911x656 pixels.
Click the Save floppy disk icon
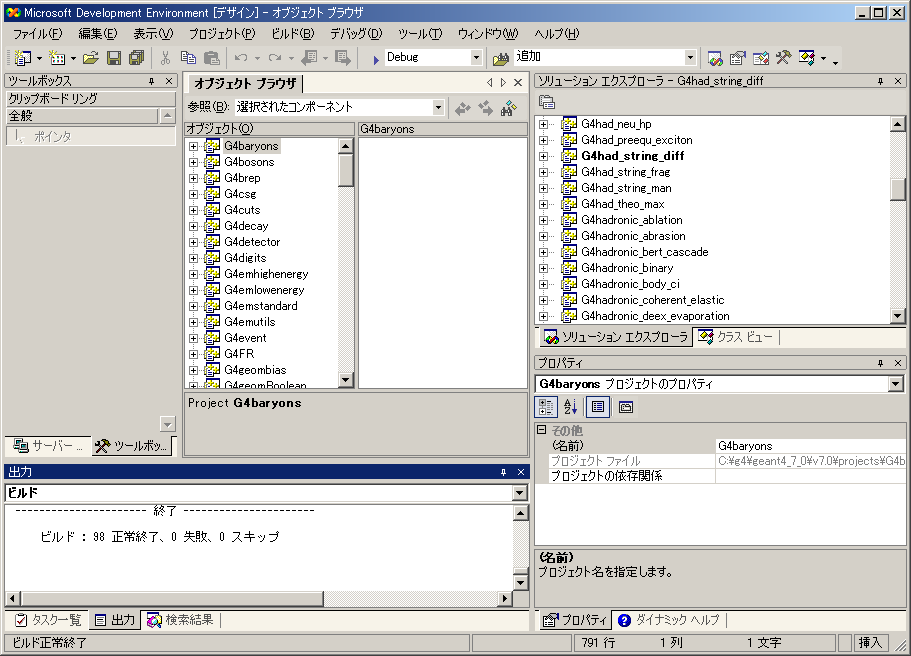point(114,58)
